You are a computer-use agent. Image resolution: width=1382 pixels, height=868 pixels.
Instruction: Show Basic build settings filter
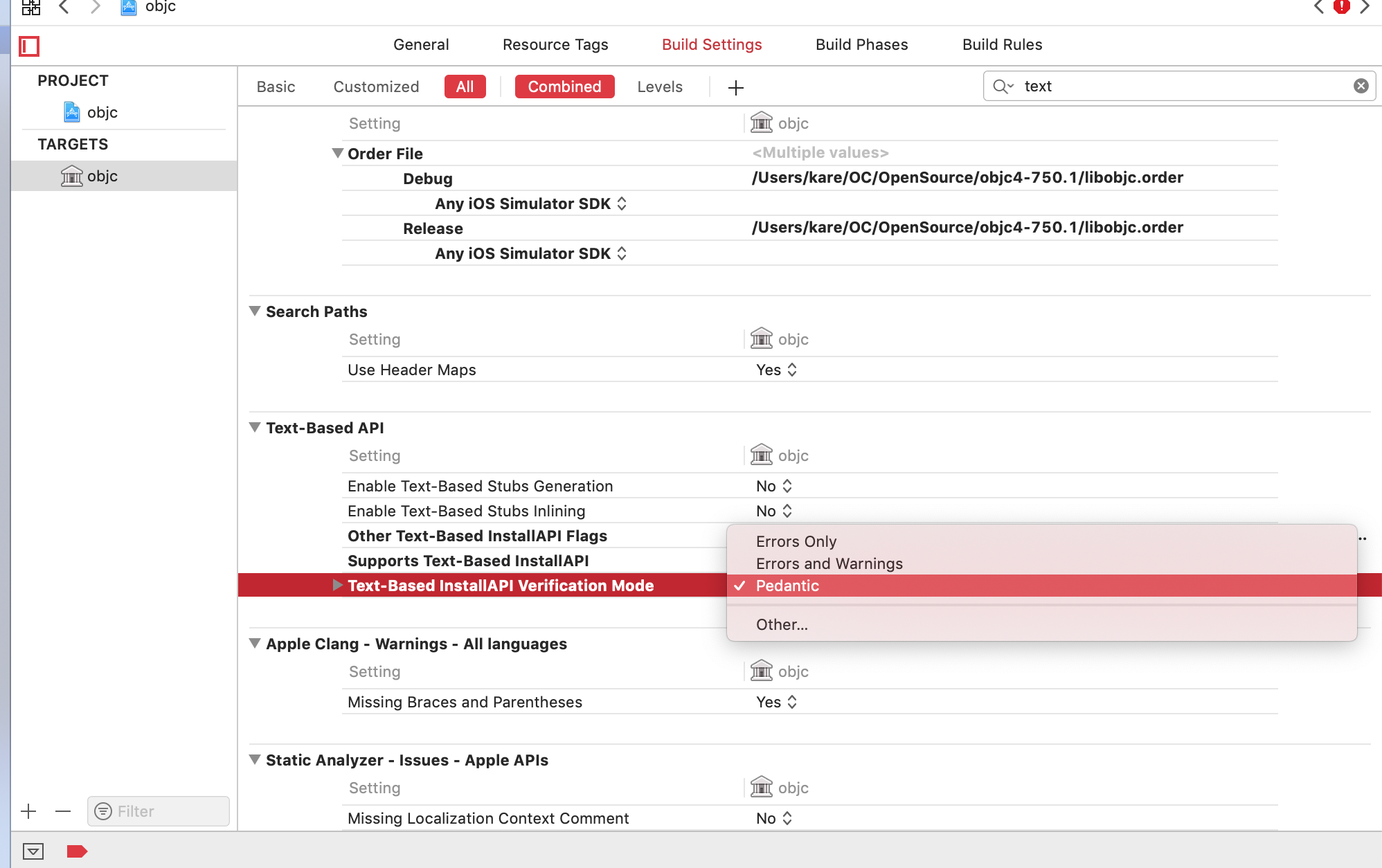pyautogui.click(x=276, y=87)
